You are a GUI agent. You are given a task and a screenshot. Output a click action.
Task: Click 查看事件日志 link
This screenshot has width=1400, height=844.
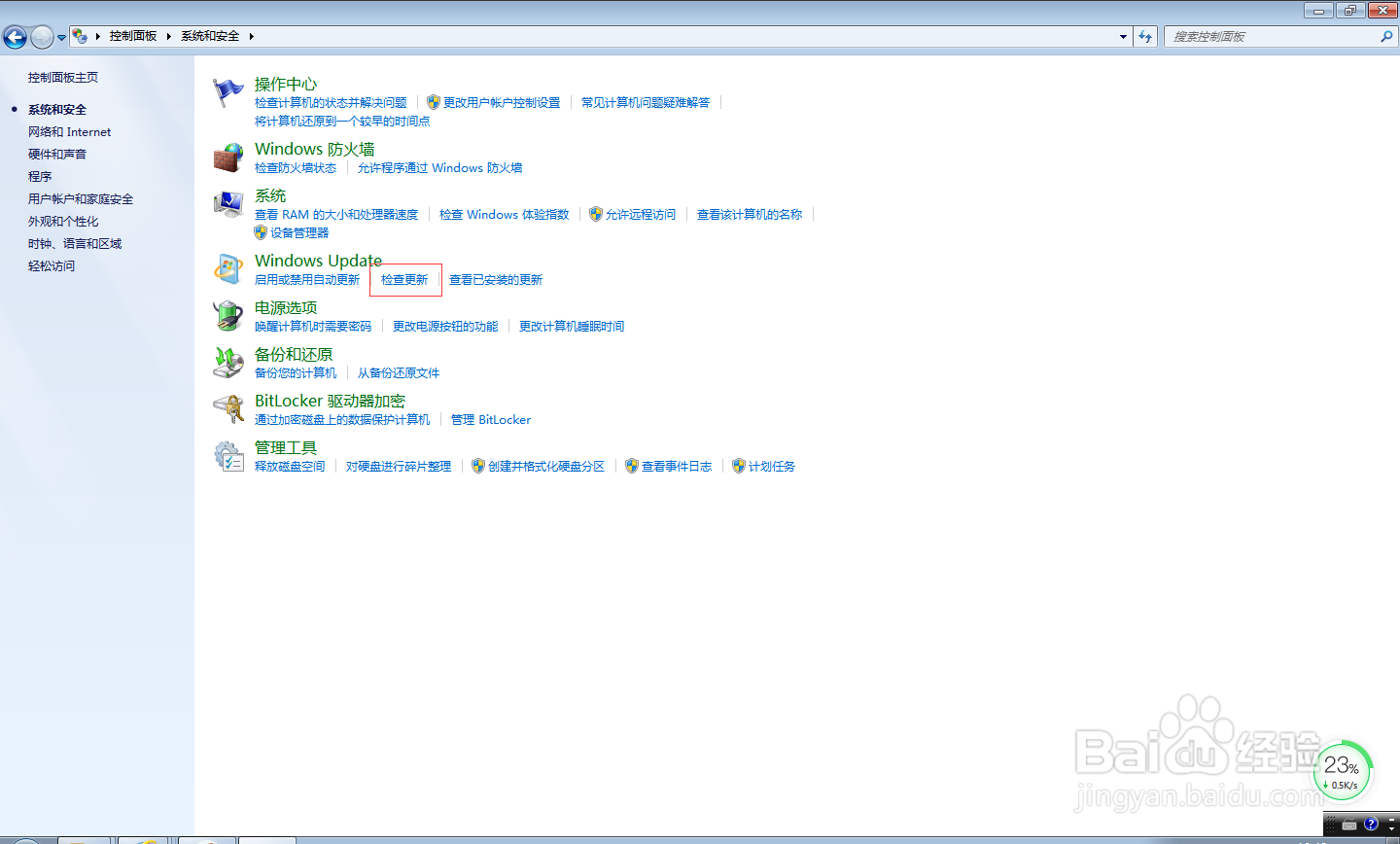pyautogui.click(x=677, y=466)
